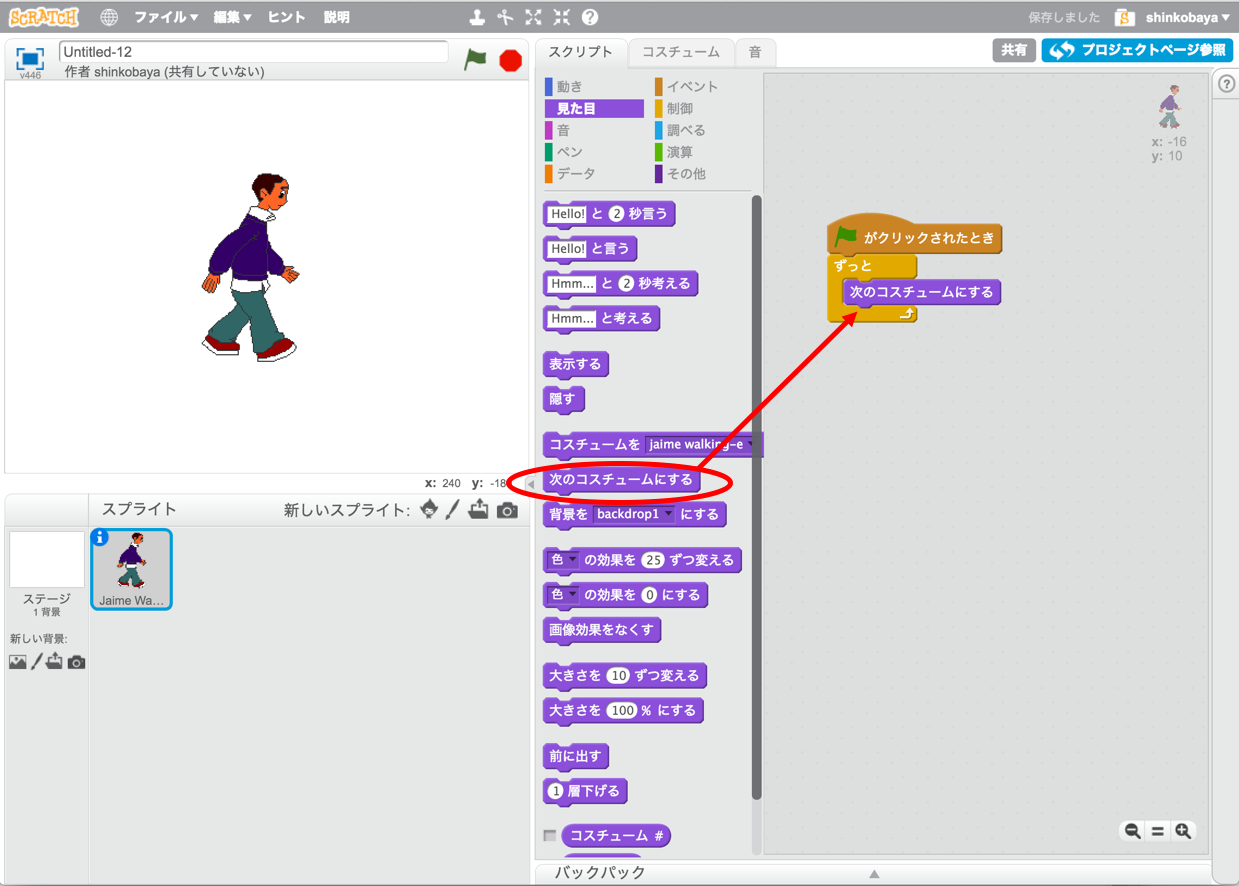
Task: Choose new sprite from library
Action: [x=430, y=509]
